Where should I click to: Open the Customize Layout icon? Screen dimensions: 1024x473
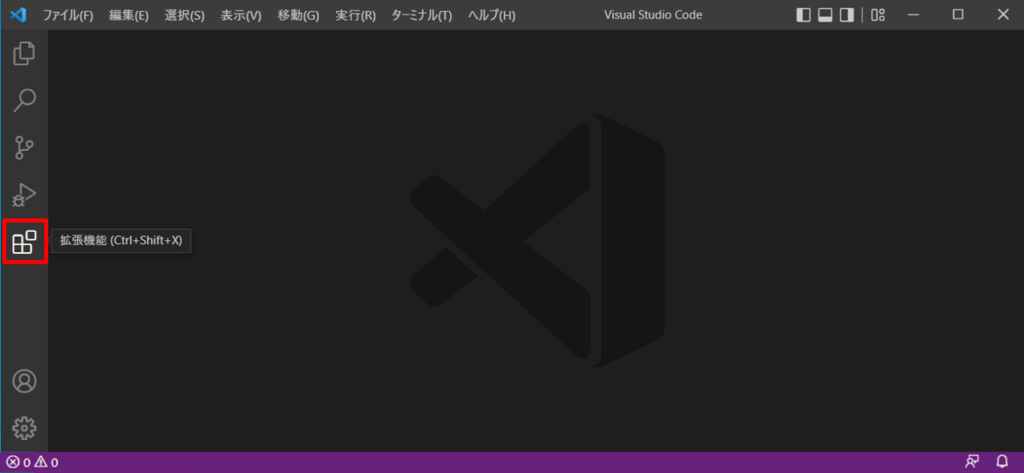tap(878, 15)
